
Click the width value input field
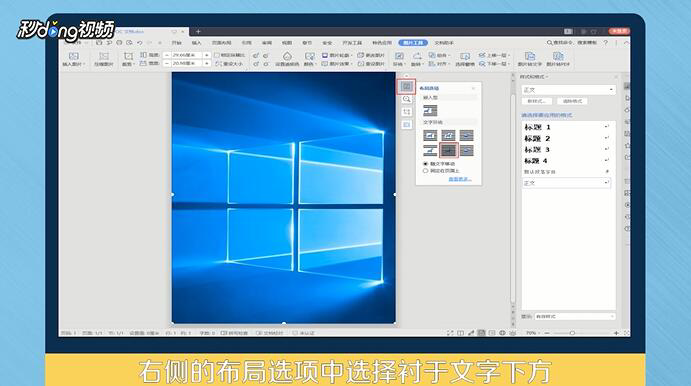pyautogui.click(x=187, y=64)
